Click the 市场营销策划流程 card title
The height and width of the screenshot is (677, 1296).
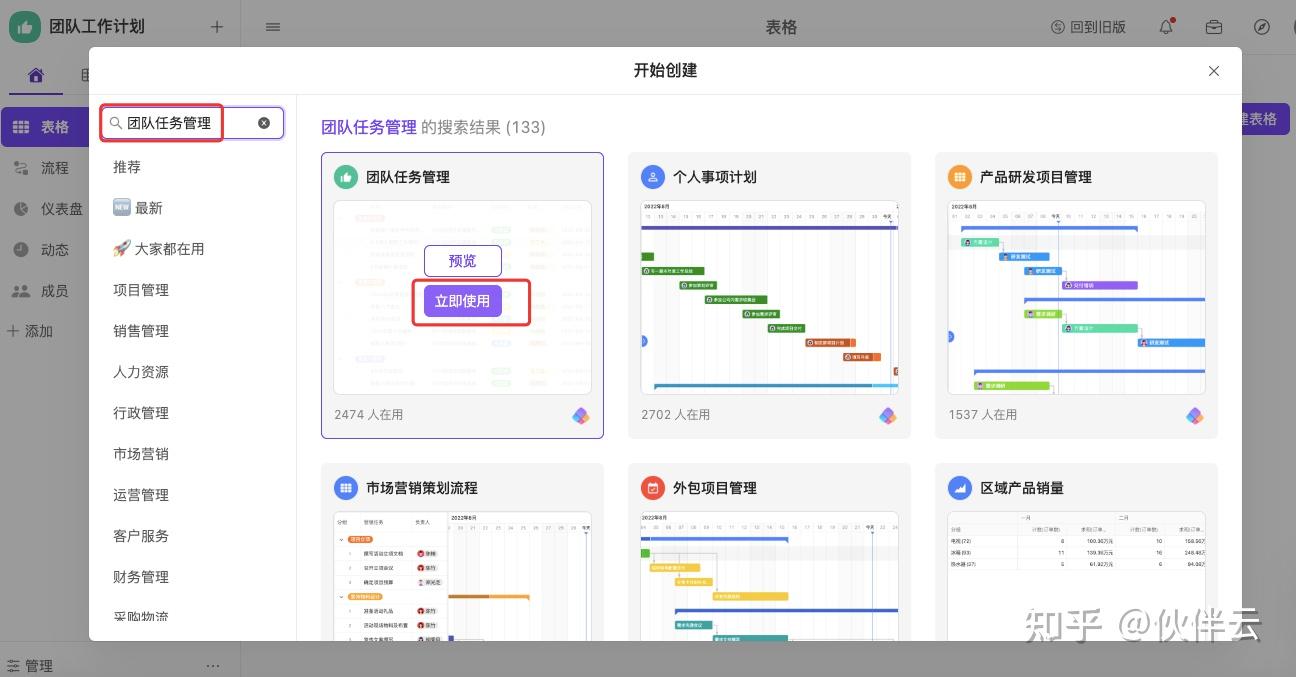pyautogui.click(x=422, y=488)
